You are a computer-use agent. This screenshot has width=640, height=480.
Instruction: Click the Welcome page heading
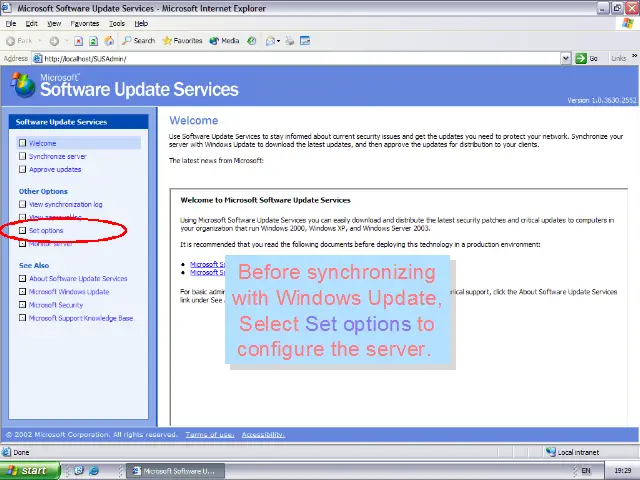pyautogui.click(x=194, y=120)
